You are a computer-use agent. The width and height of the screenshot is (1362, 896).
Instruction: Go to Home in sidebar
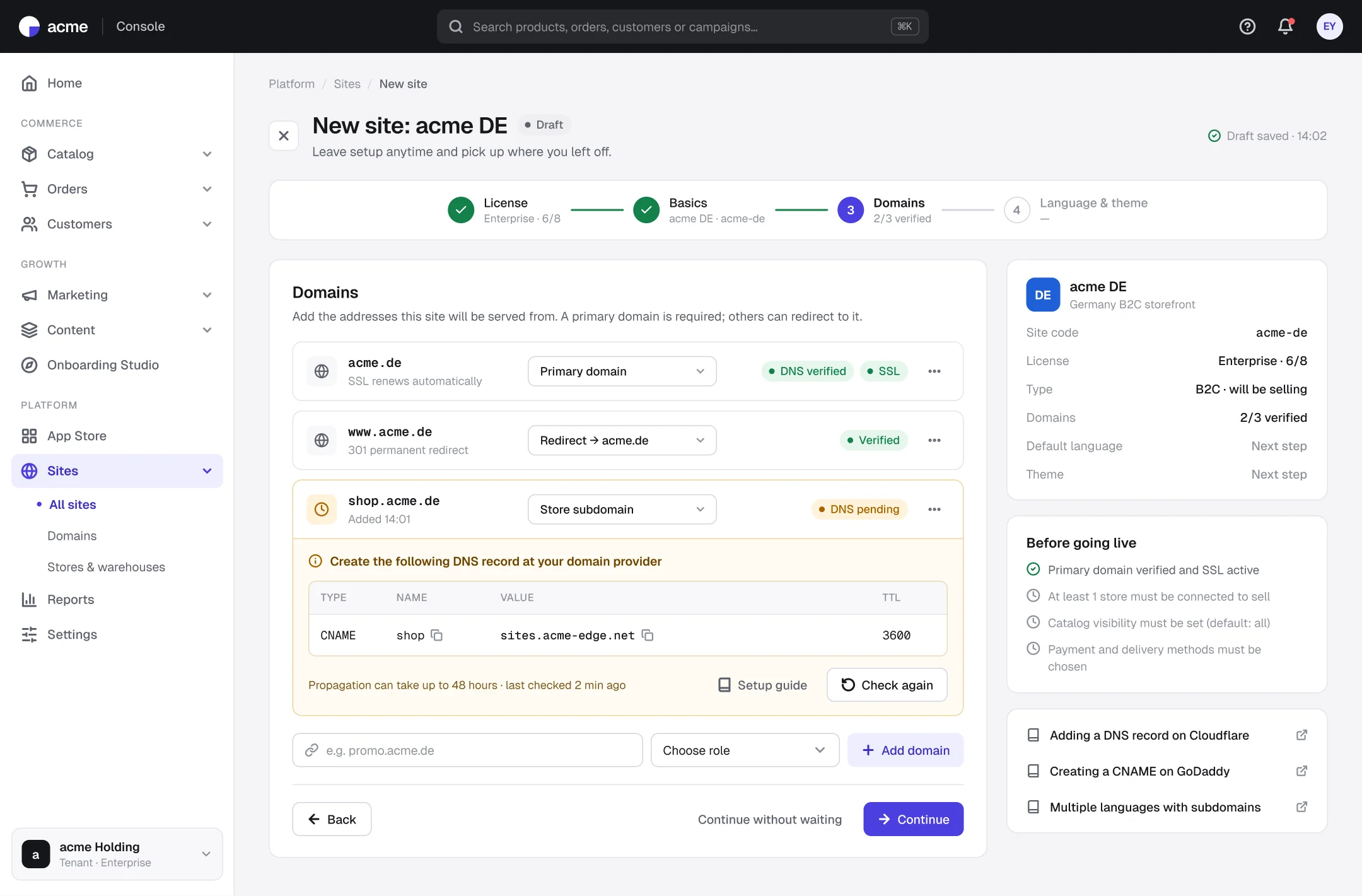(117, 83)
